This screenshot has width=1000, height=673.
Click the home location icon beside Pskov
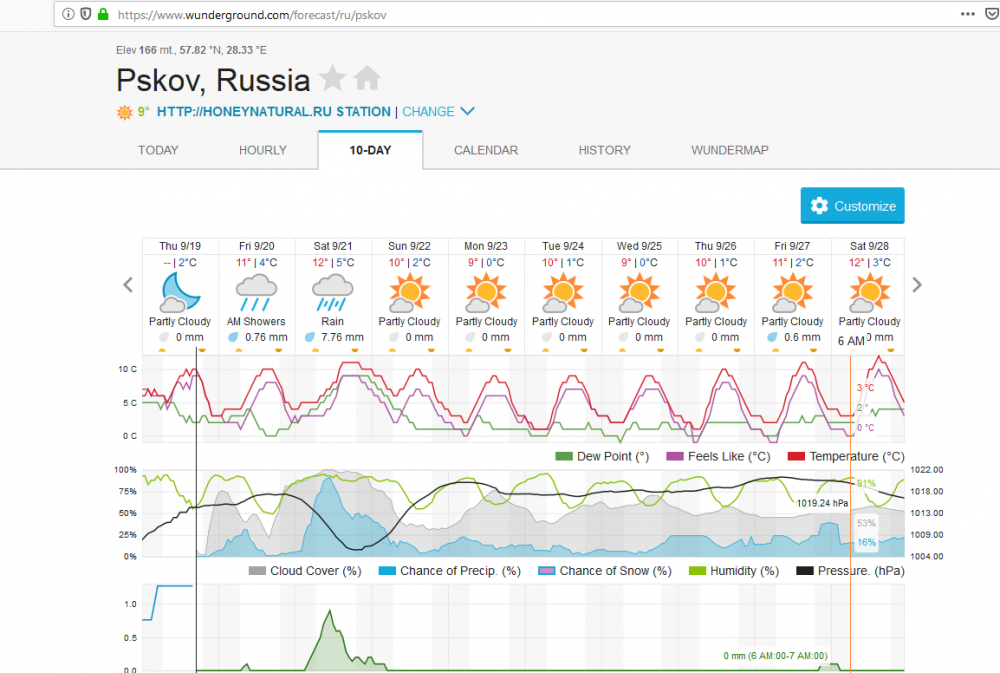click(x=368, y=79)
